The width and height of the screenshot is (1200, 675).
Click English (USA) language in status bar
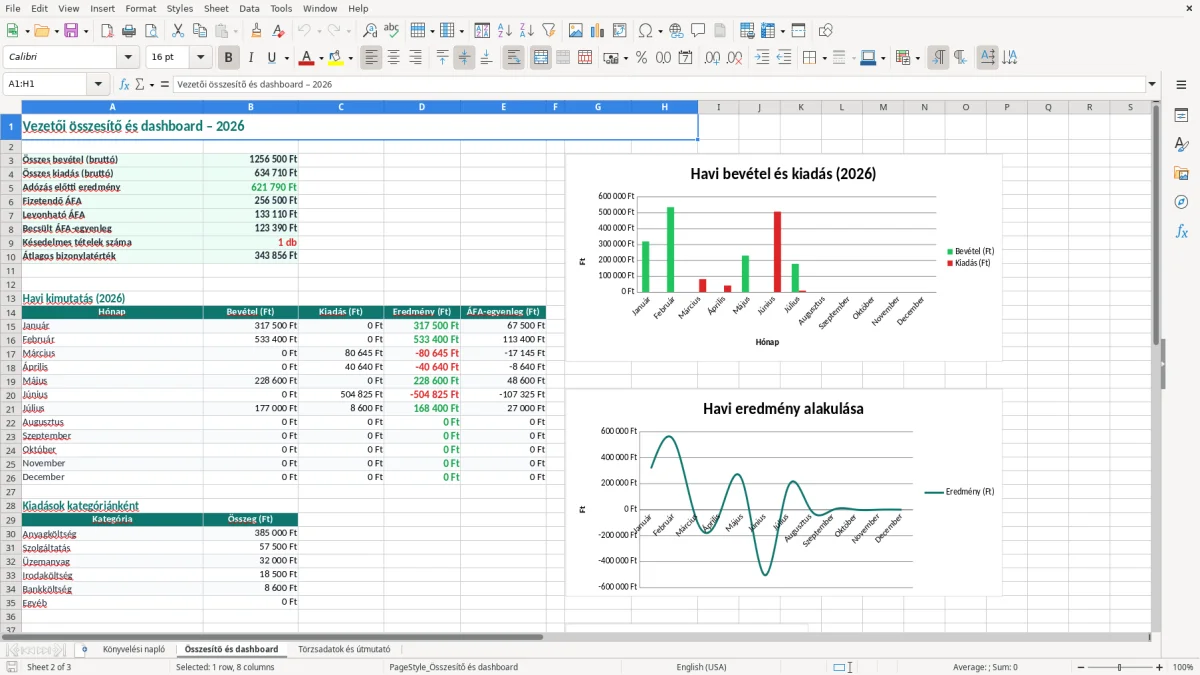pos(701,667)
